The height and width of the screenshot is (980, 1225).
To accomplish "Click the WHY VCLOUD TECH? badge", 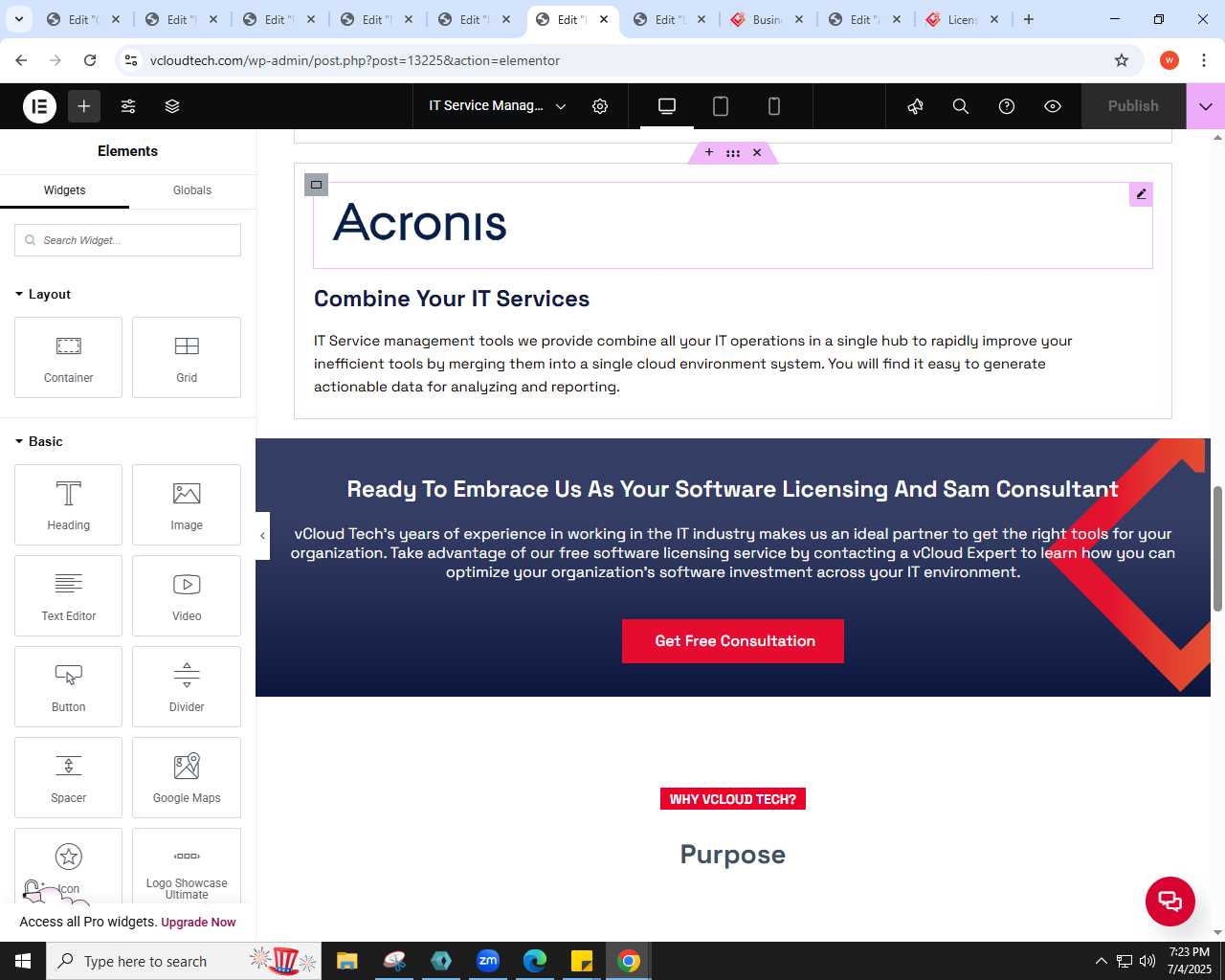I will click(x=733, y=799).
